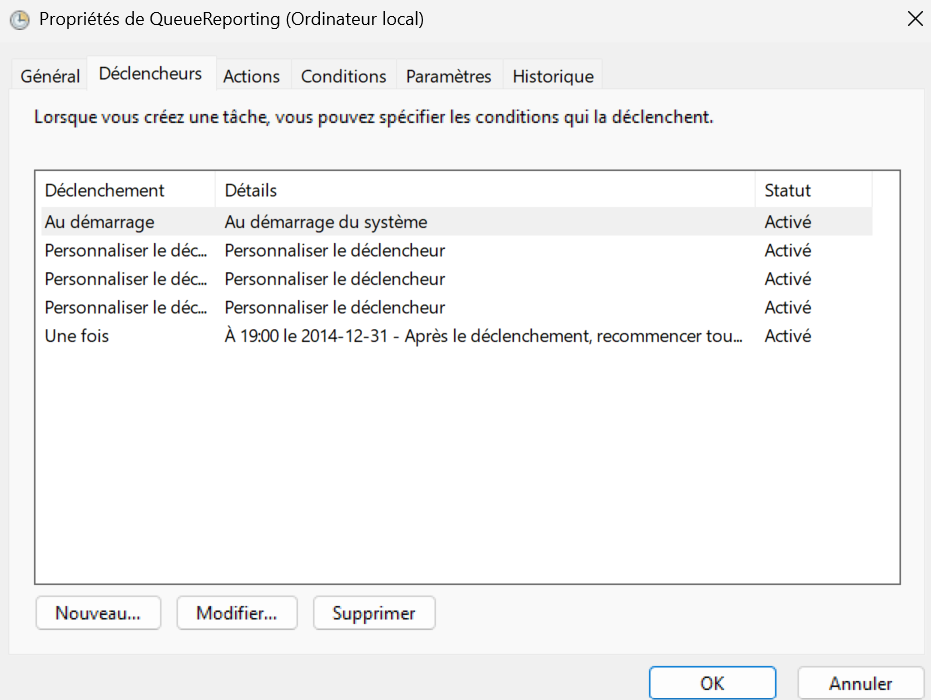
Task: Click the details text starting with À 19:00
Action: click(x=484, y=336)
